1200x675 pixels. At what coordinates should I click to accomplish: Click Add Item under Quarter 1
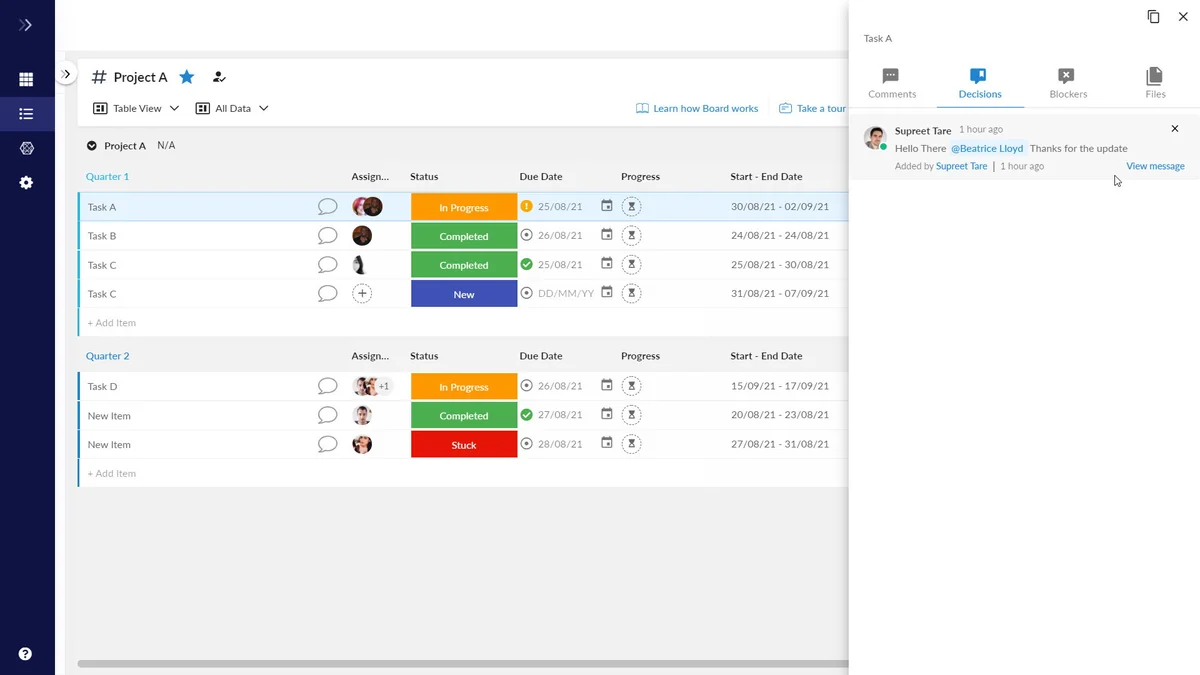tap(112, 323)
